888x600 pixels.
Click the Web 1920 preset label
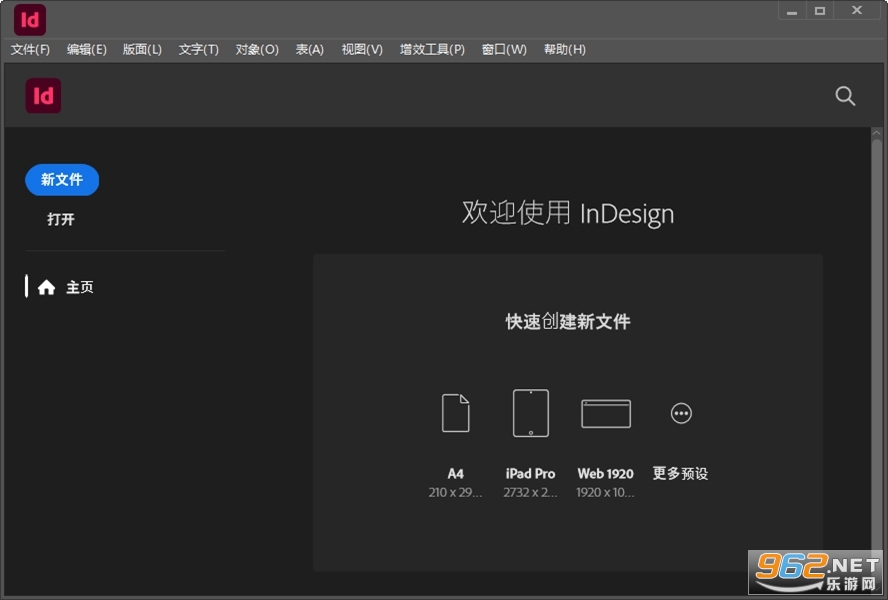606,474
